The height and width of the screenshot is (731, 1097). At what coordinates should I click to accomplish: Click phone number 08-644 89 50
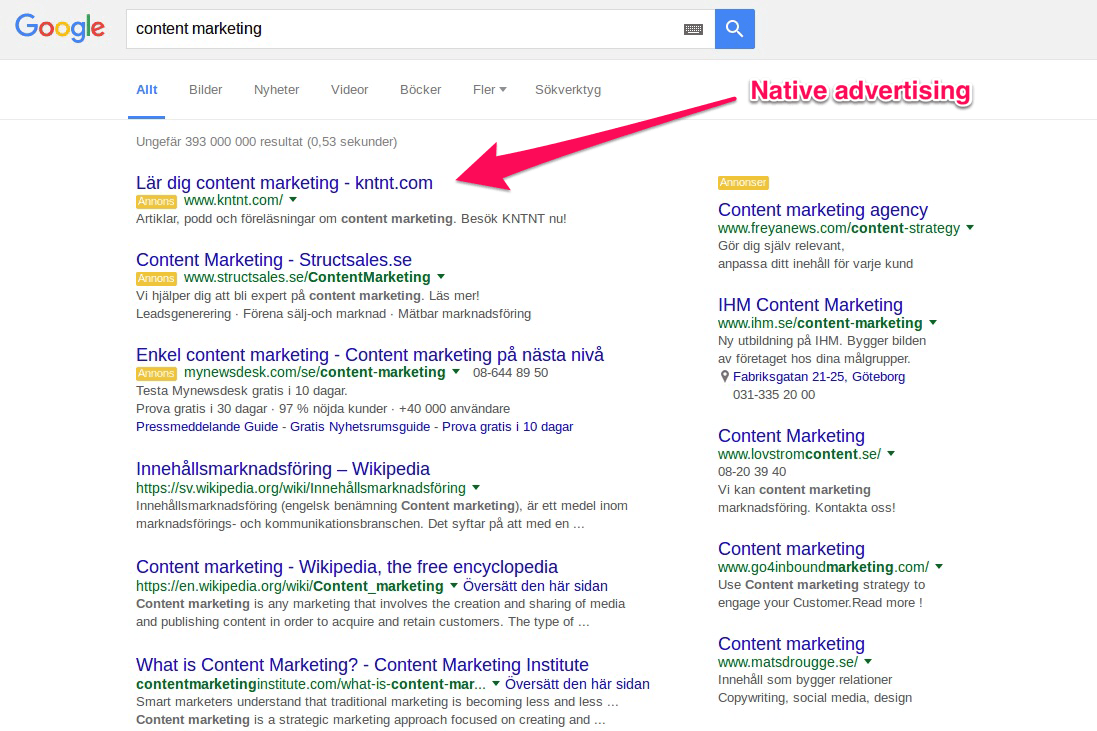[511, 373]
